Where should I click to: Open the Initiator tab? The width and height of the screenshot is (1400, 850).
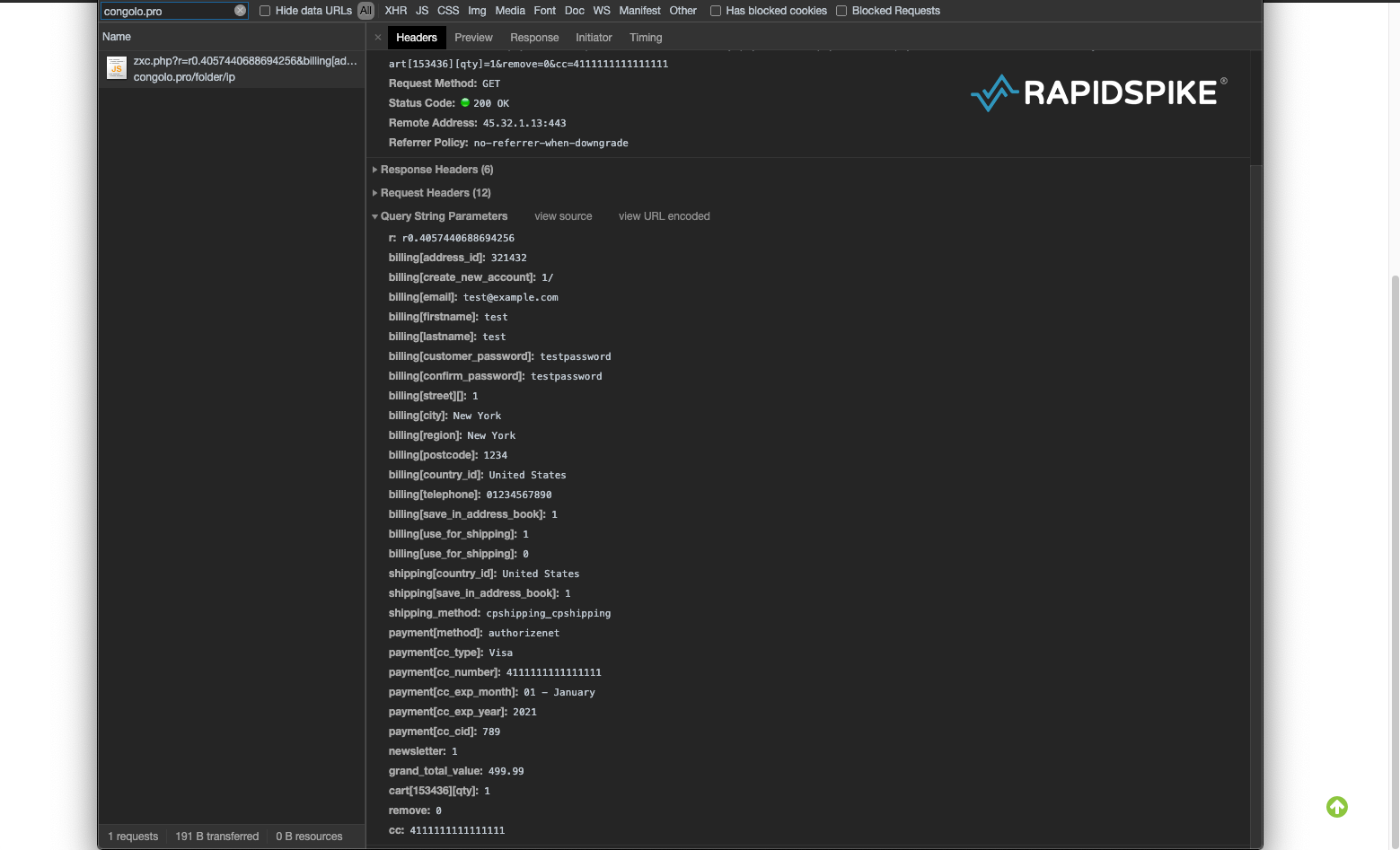[x=594, y=38]
